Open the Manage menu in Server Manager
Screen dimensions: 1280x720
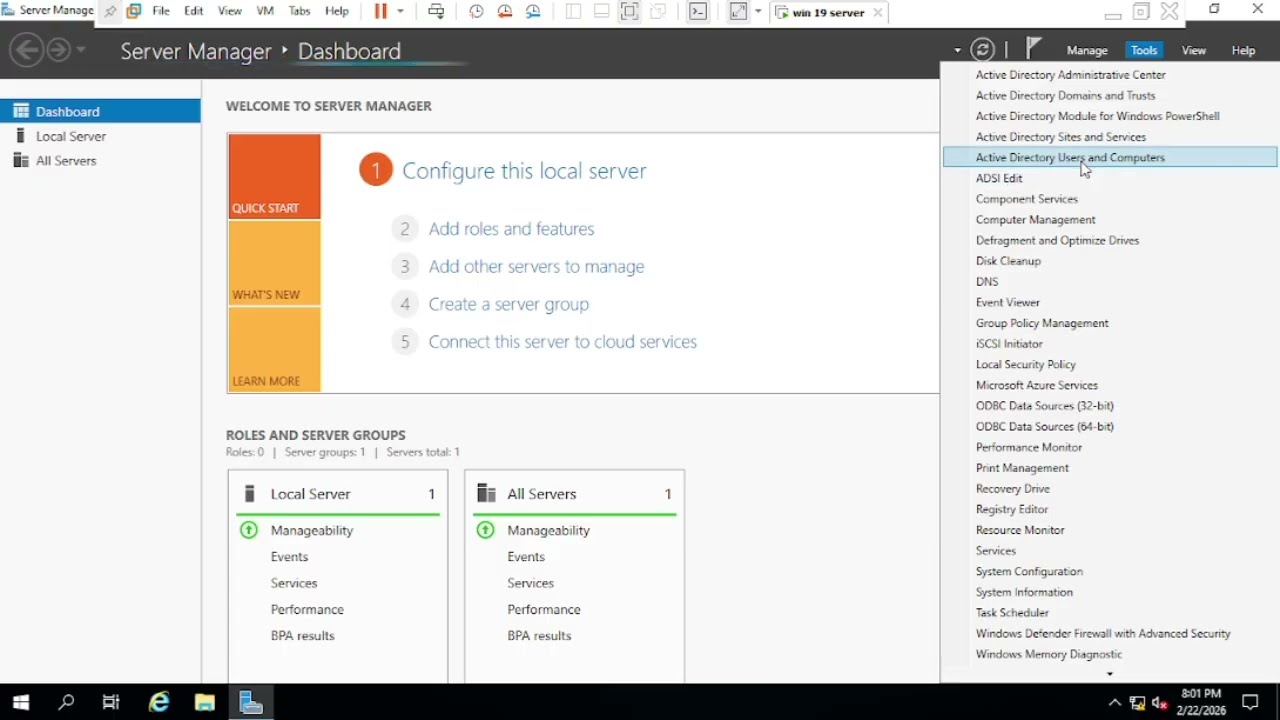pos(1087,50)
